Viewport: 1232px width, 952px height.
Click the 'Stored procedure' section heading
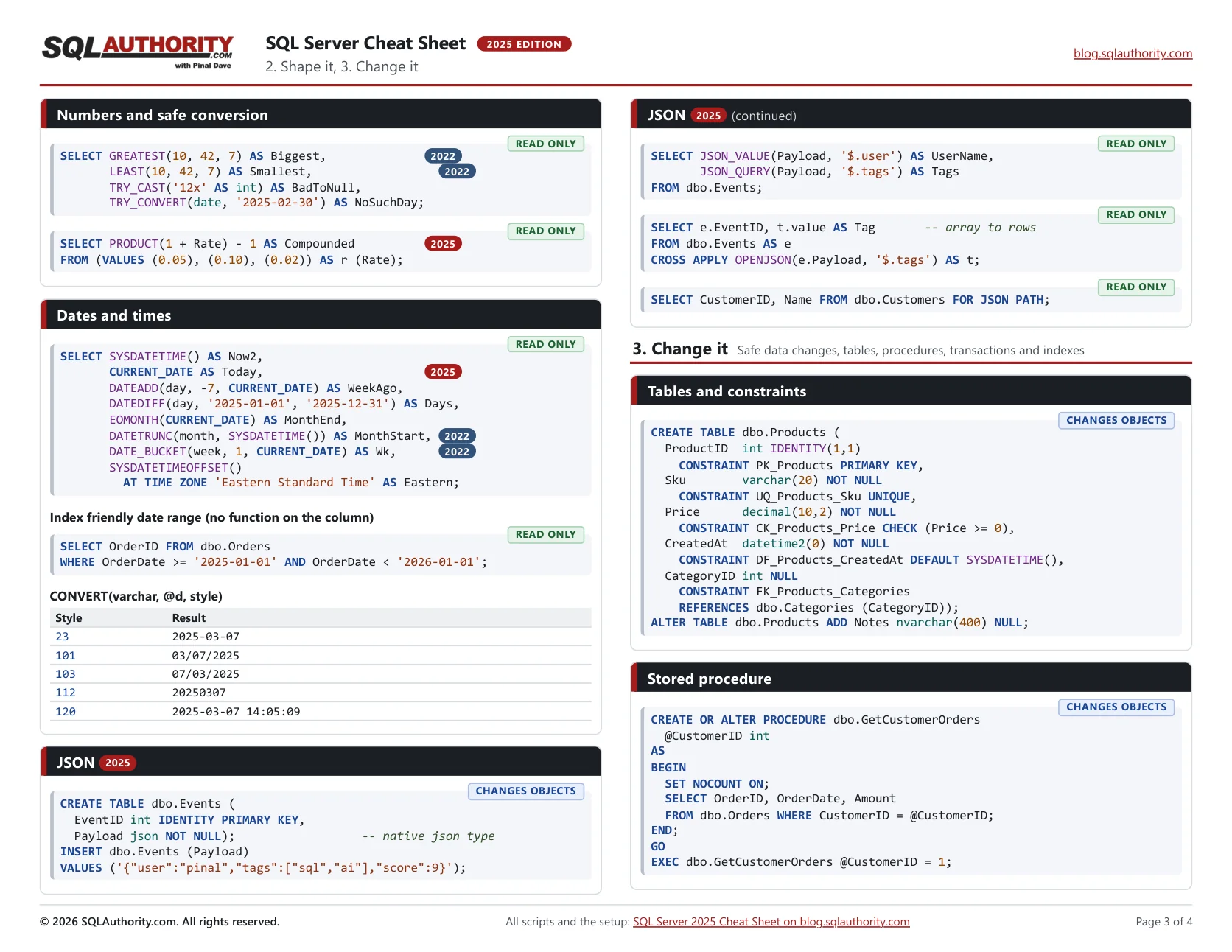tap(709, 679)
